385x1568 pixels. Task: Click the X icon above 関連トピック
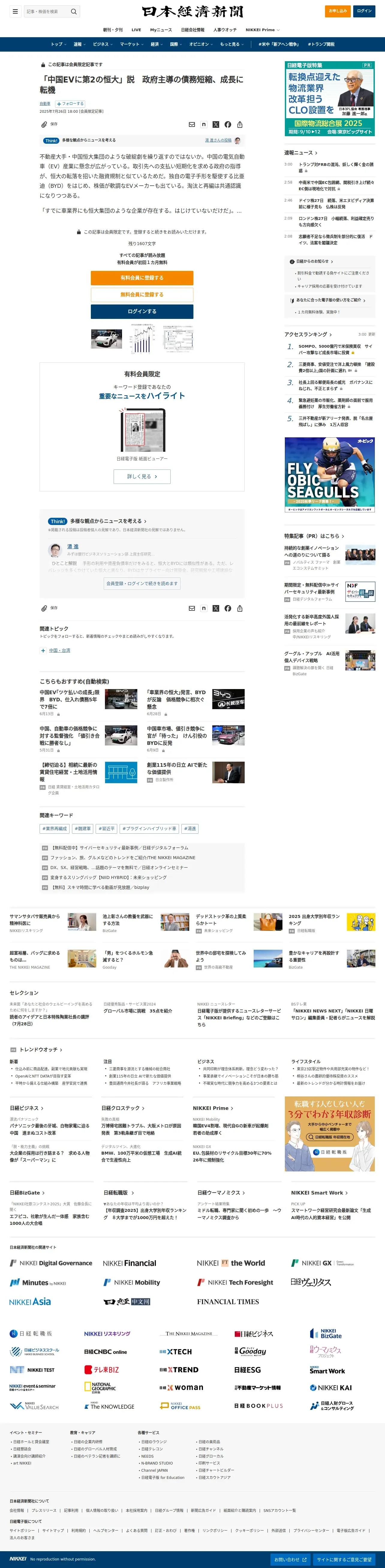point(215,608)
